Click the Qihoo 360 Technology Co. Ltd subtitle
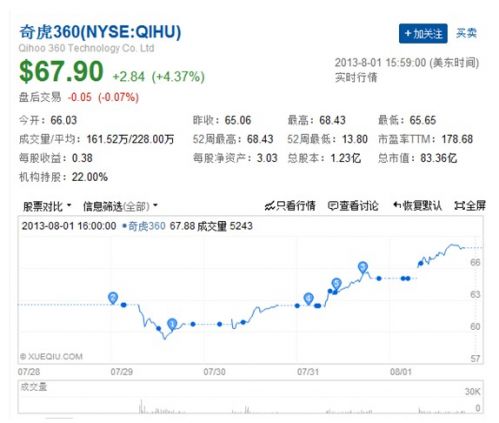Image resolution: width=499 pixels, height=423 pixels. (86, 48)
